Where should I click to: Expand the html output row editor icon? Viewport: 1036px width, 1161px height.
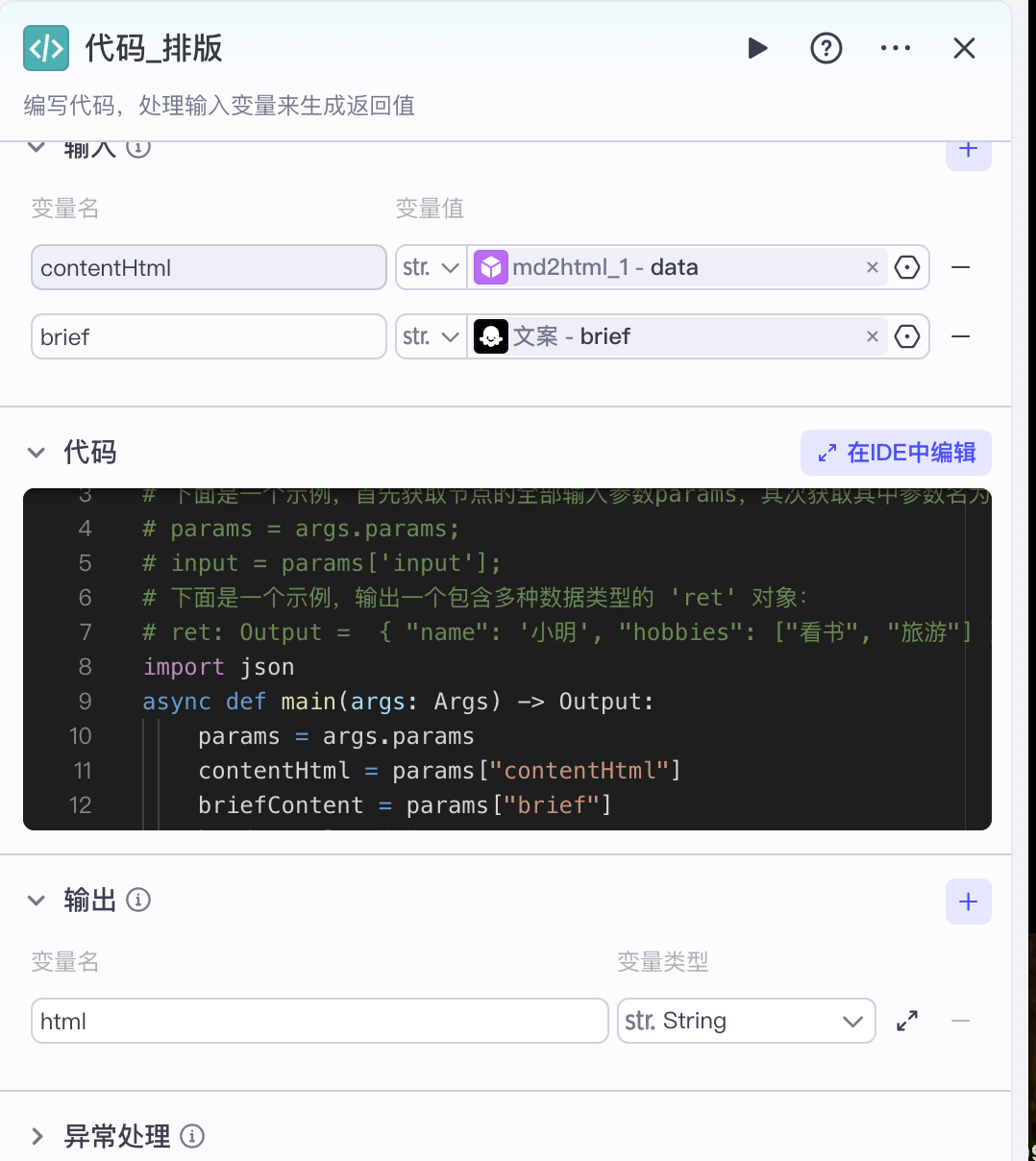tap(907, 1021)
